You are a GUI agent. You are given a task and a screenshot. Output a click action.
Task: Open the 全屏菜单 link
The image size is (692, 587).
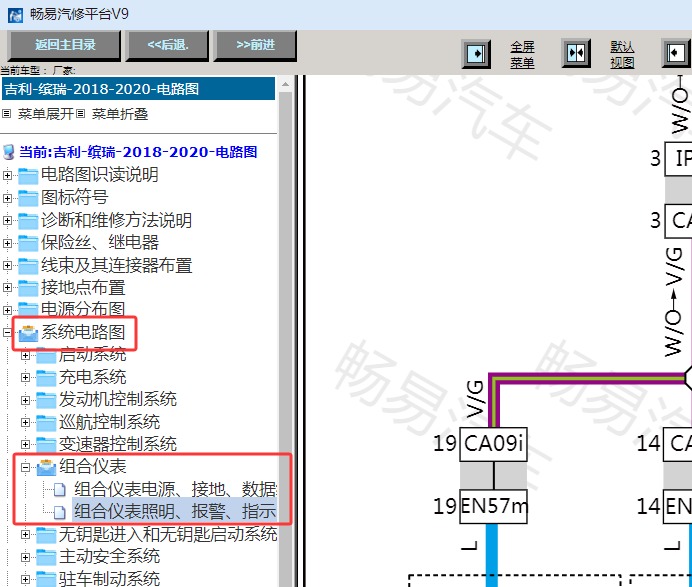523,55
